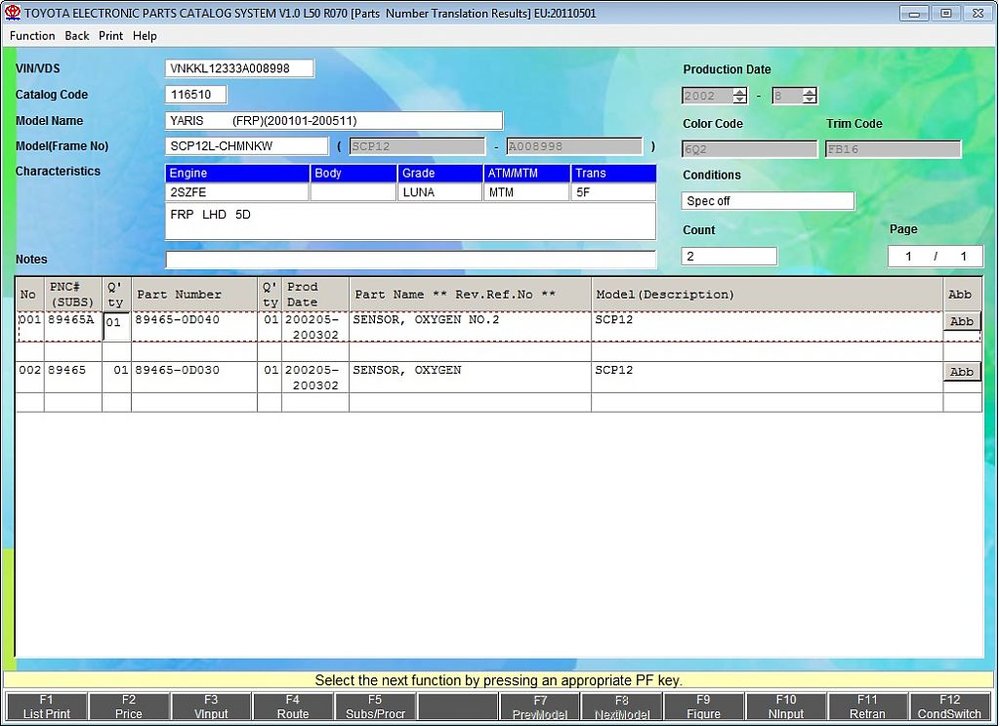Click the Toyota app icon in title bar

click(x=12, y=13)
